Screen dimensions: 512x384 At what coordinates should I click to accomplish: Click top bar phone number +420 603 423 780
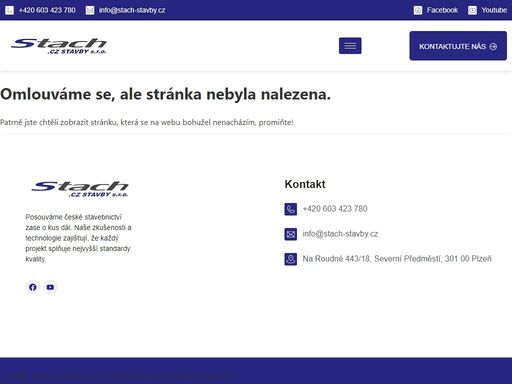coord(47,10)
